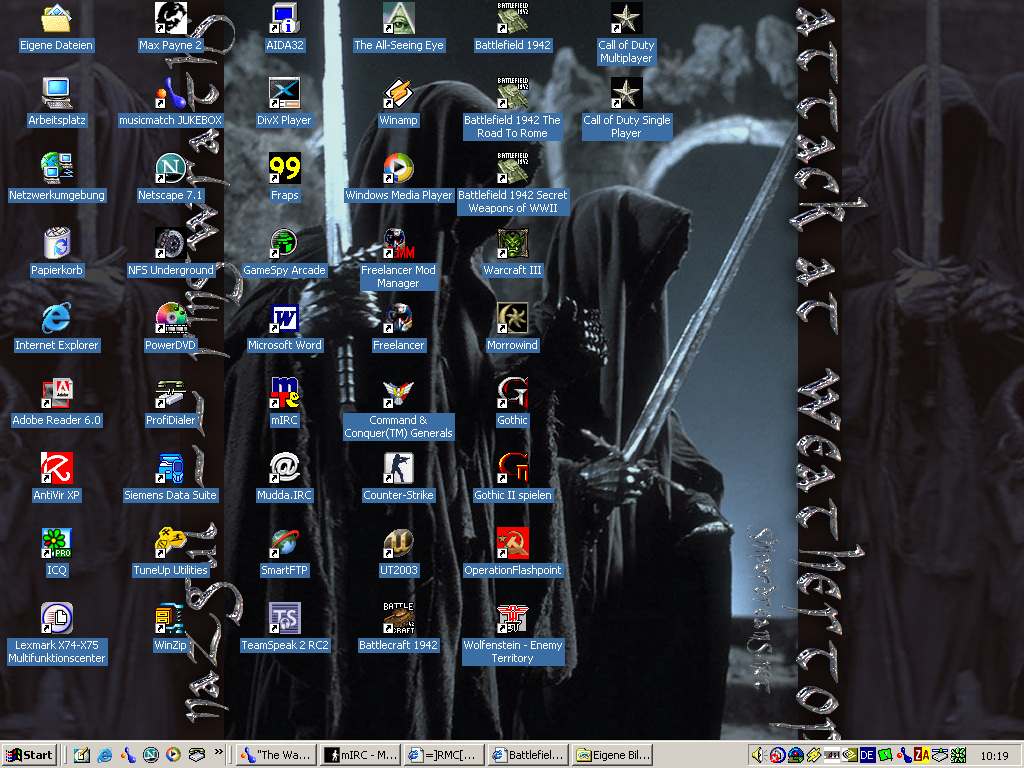Image resolution: width=1024 pixels, height=768 pixels.
Task: Select the Max Payne 2 shortcut
Action: point(170,18)
